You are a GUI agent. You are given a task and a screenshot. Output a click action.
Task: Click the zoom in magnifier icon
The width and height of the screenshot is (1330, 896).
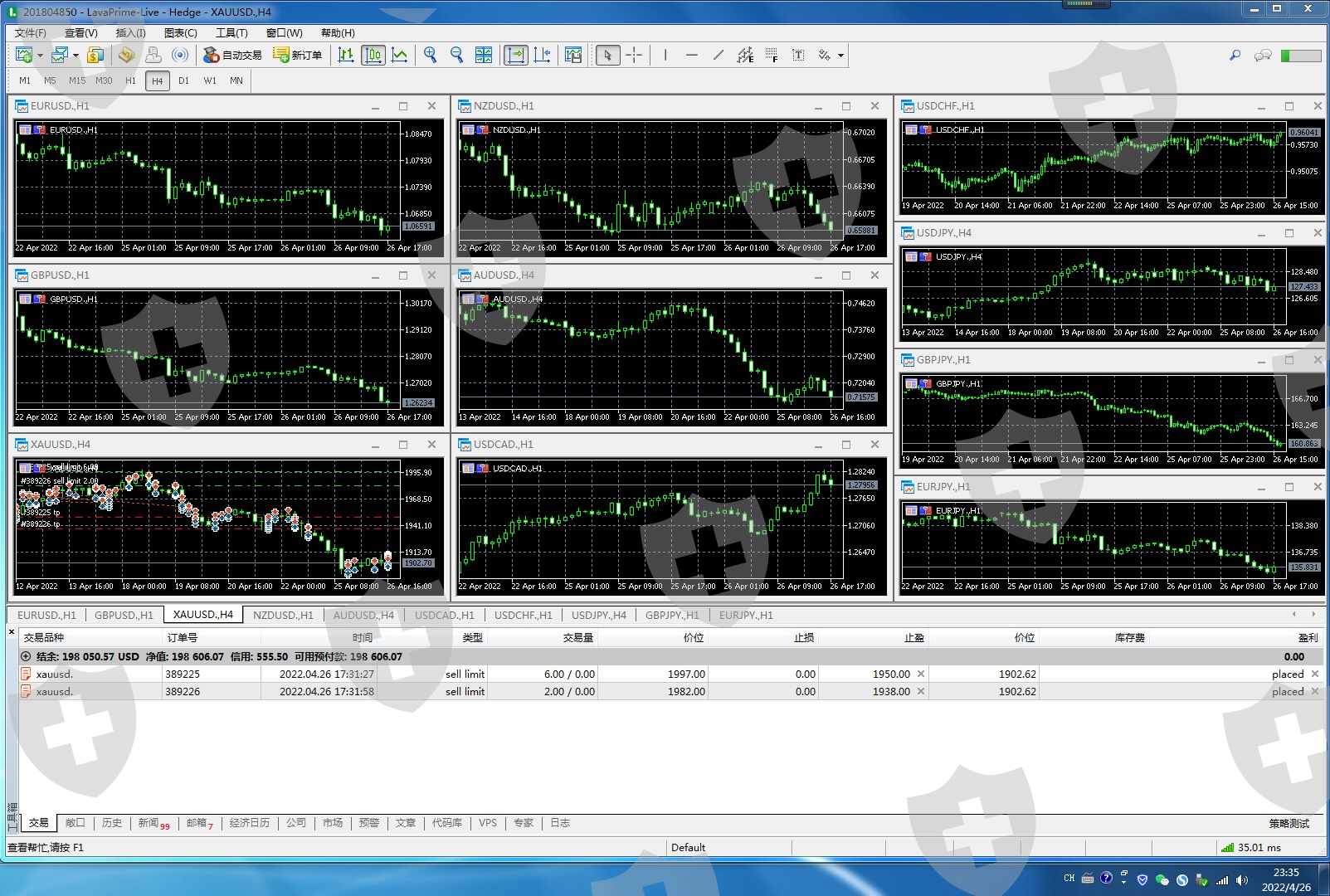pos(430,55)
